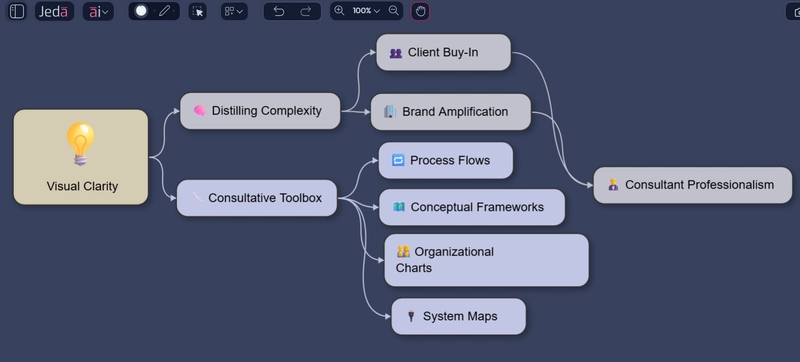Redo the last undone action
800x362 pixels.
coord(306,11)
